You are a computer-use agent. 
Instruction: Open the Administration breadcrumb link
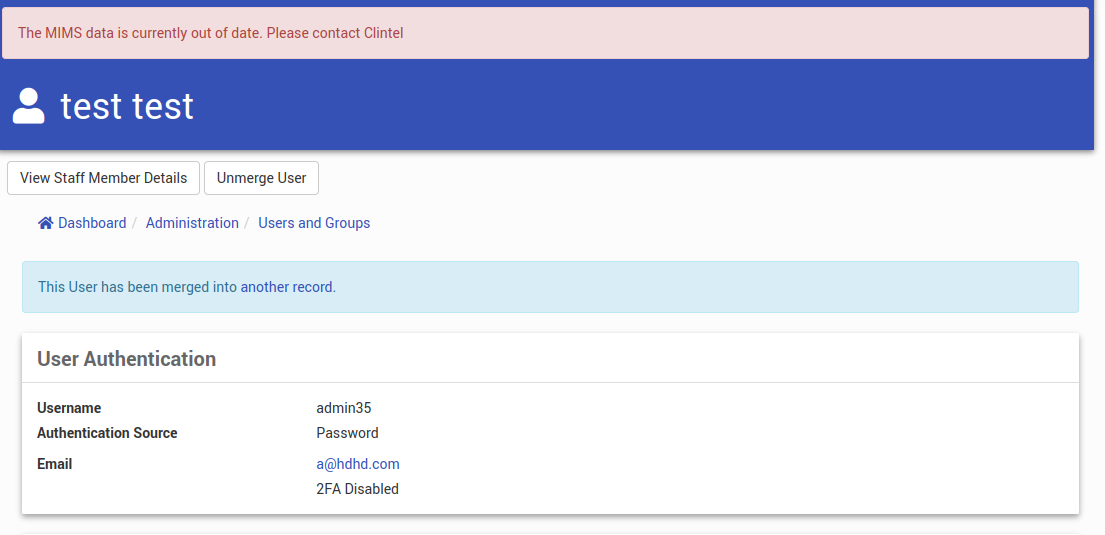click(192, 223)
